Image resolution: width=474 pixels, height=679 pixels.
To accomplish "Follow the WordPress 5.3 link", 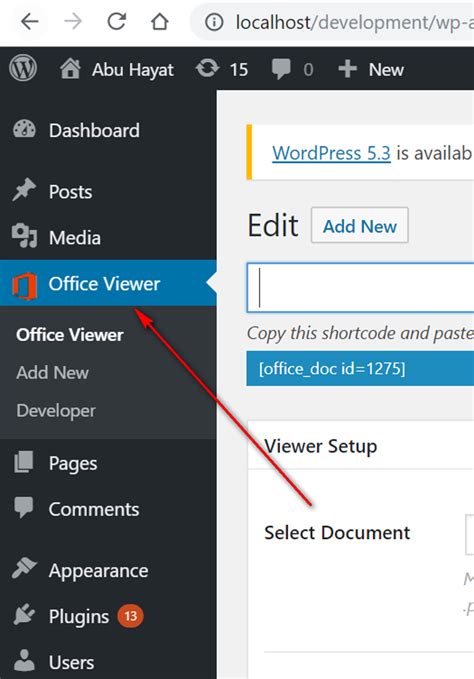I will pos(331,153).
